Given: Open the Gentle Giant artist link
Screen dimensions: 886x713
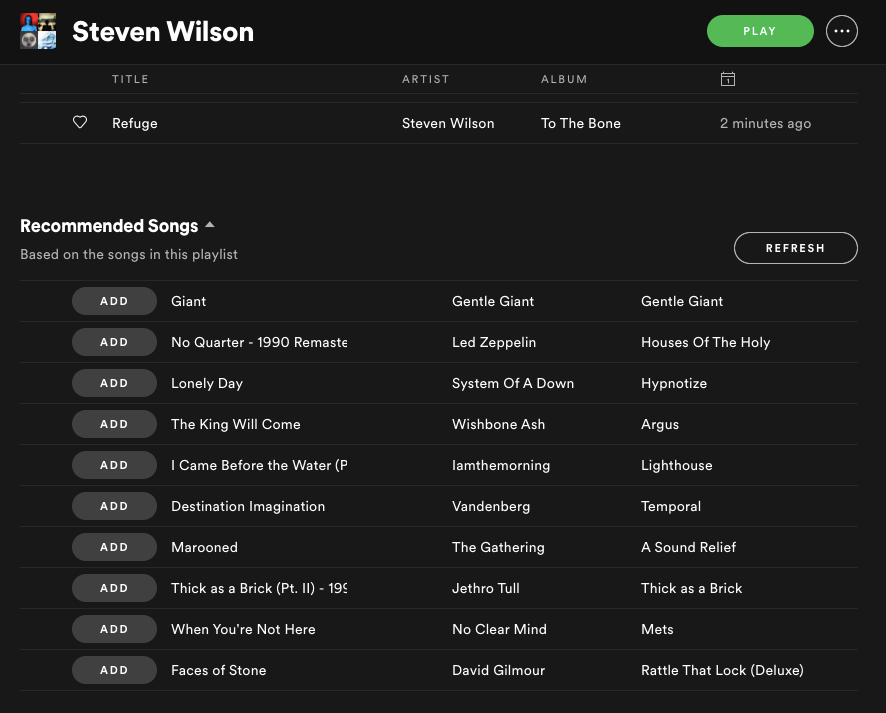Looking at the screenshot, I should click(x=493, y=301).
